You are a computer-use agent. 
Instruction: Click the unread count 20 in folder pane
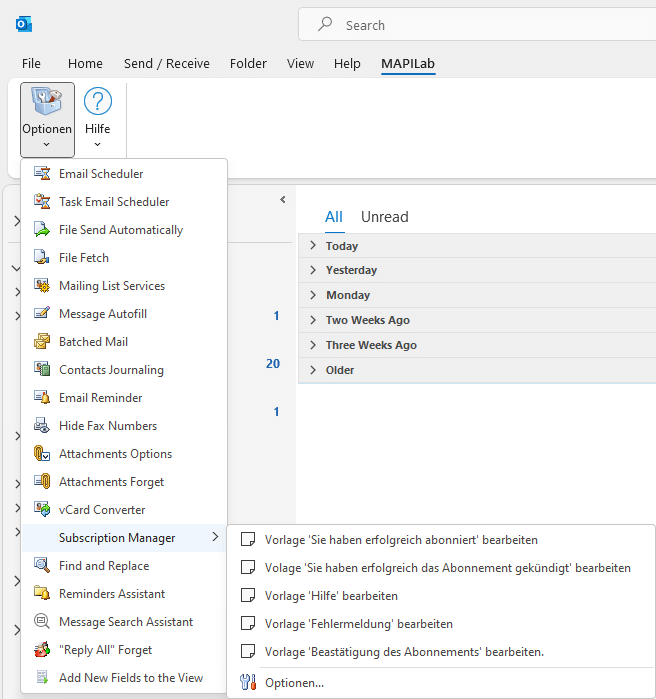(273, 364)
